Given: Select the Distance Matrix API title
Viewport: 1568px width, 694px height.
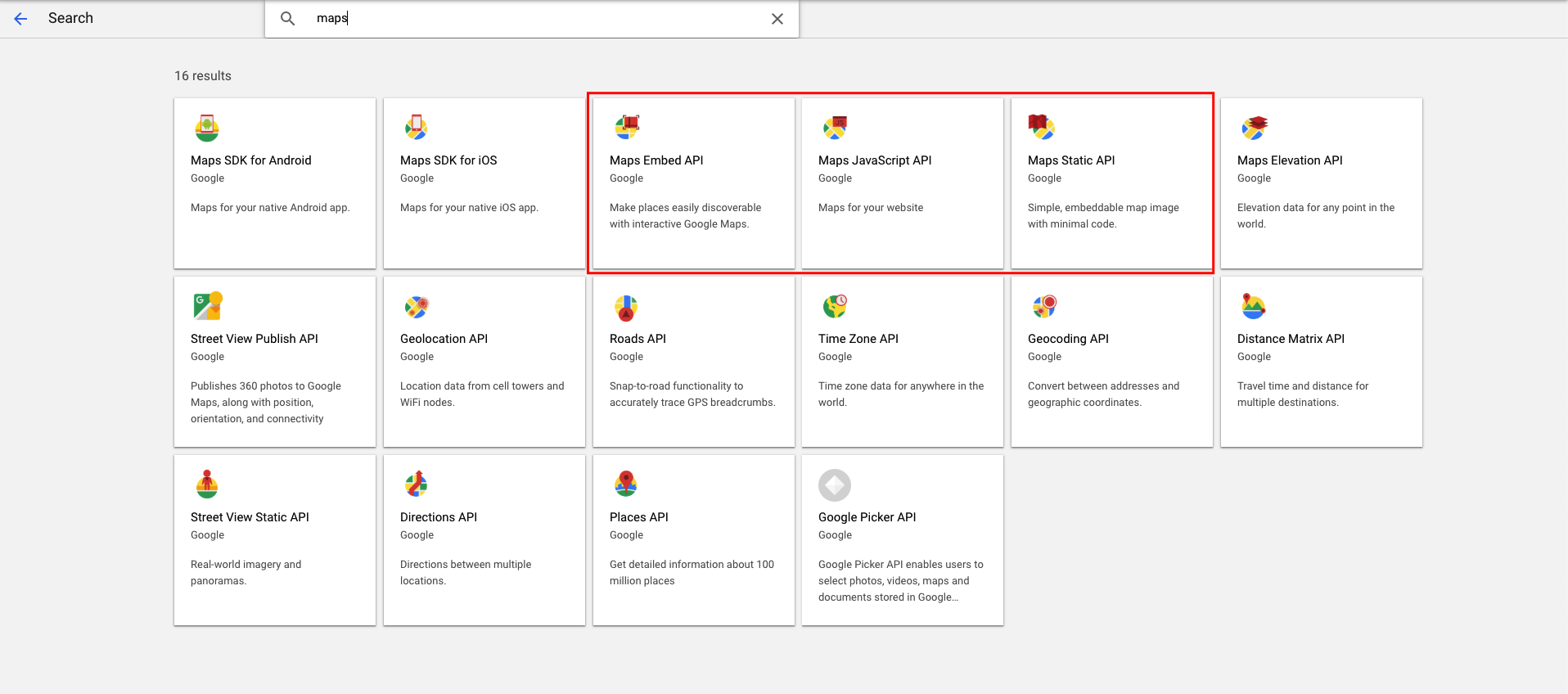Looking at the screenshot, I should click(1291, 339).
